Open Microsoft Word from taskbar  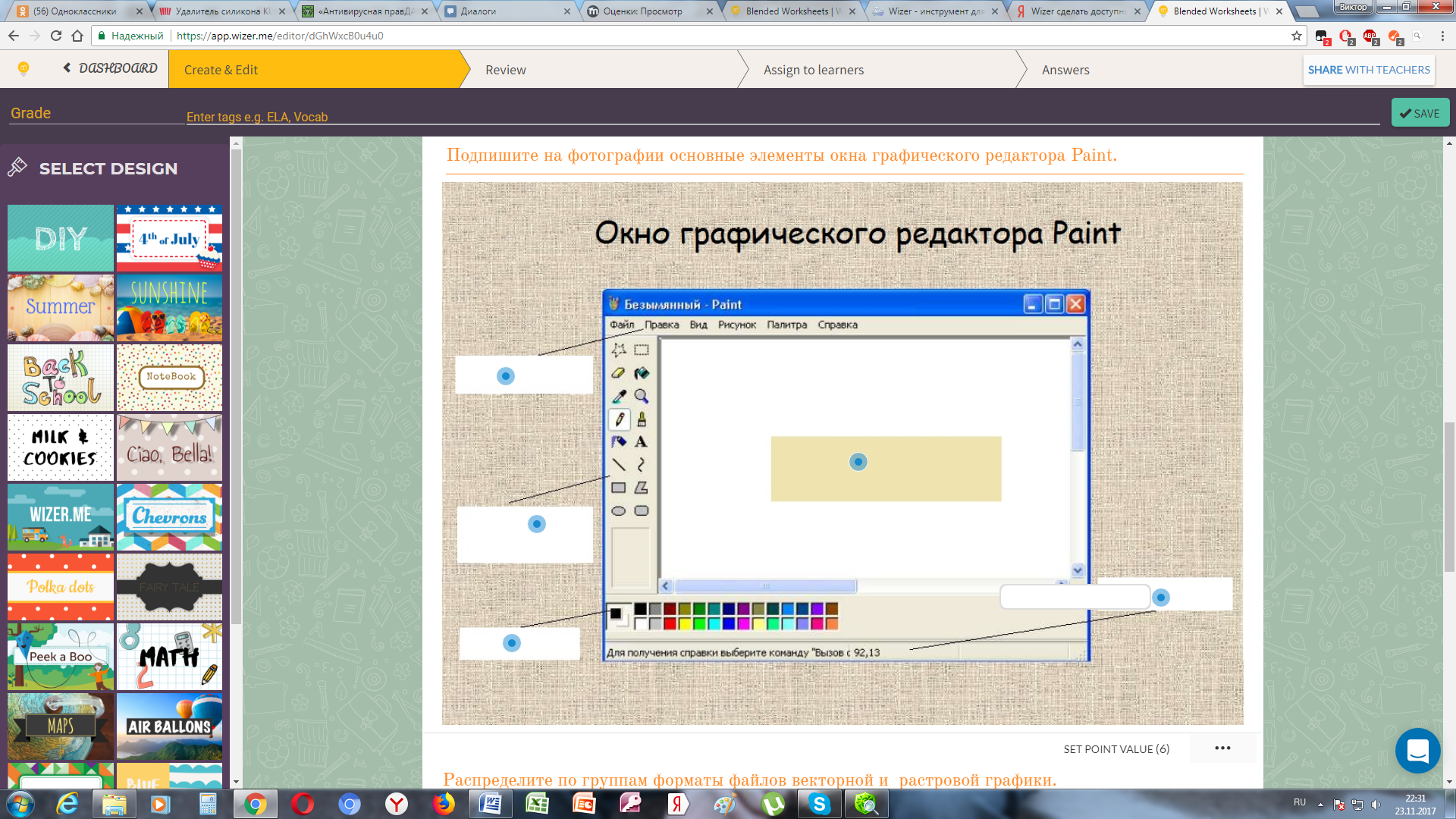click(x=491, y=804)
